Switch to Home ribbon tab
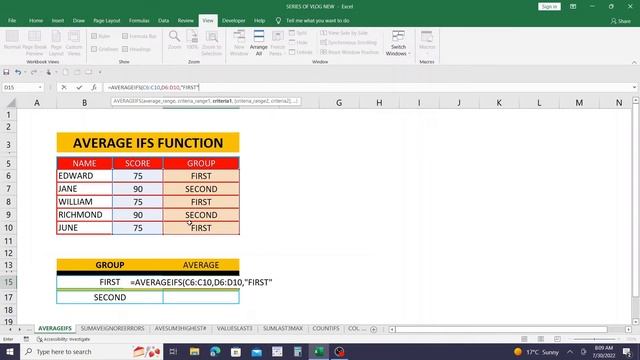This screenshot has width=640, height=360. (x=36, y=20)
